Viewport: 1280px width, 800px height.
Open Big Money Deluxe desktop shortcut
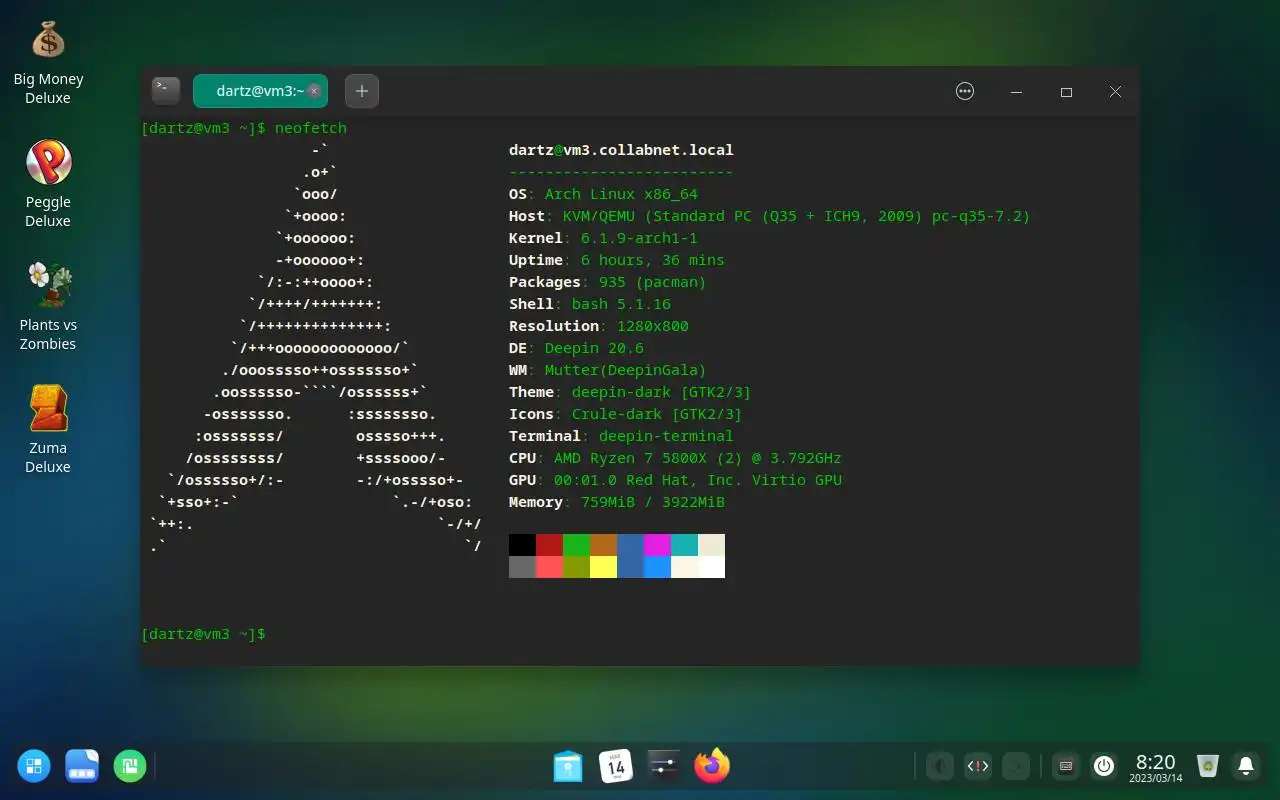coord(48,63)
